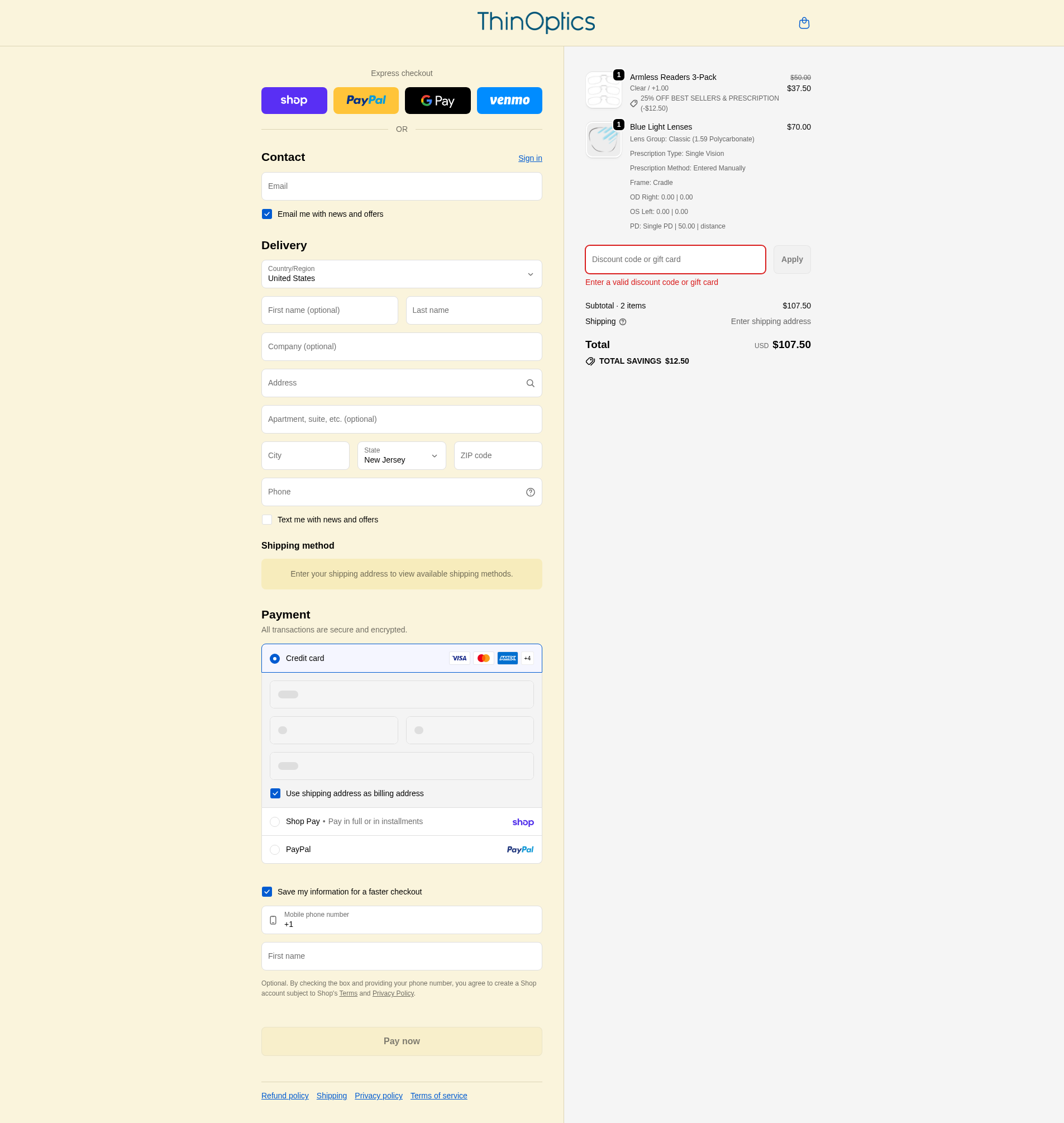Apply the discount code

click(x=791, y=259)
